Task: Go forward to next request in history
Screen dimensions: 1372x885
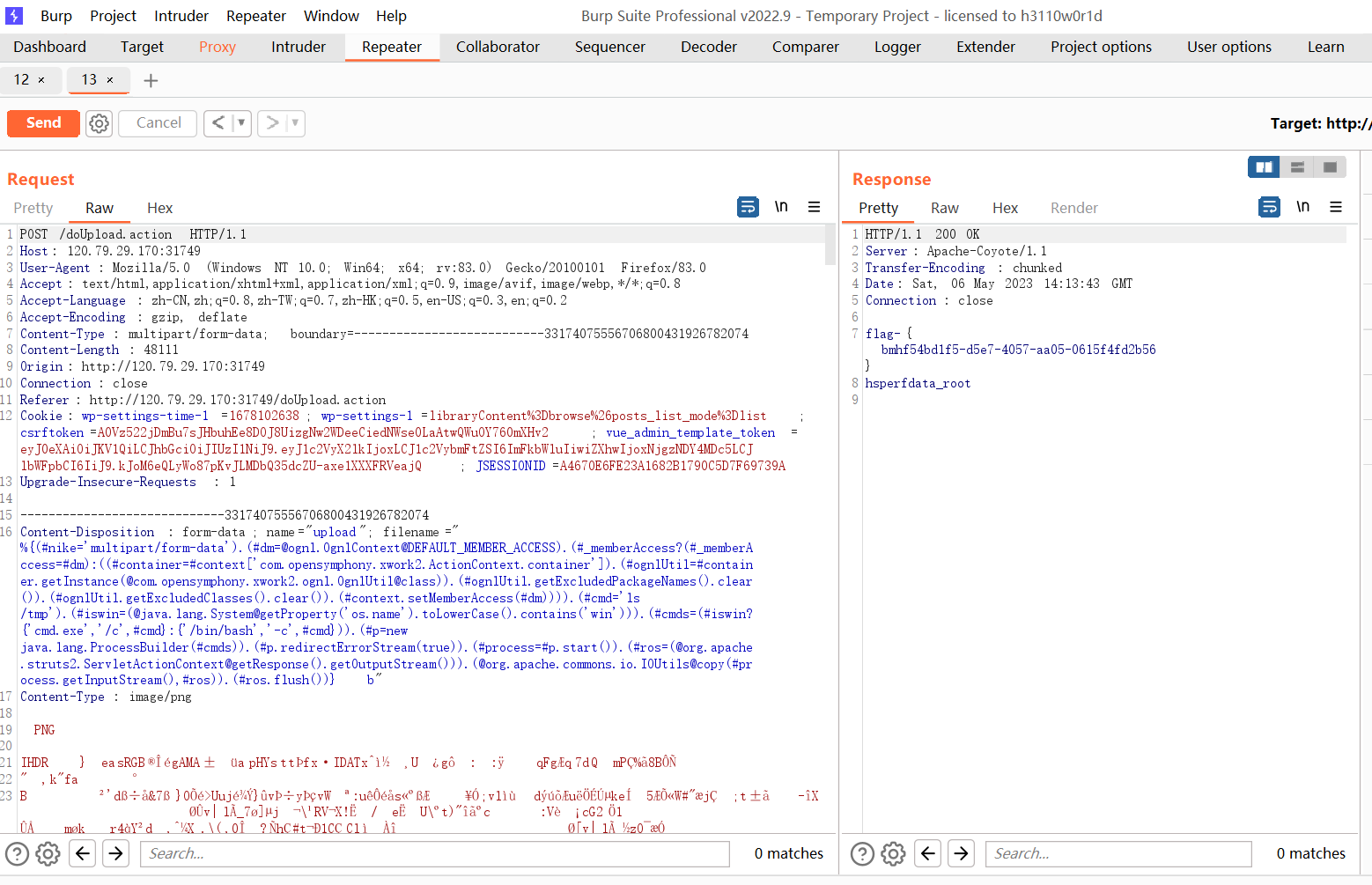Action: pyautogui.click(x=272, y=123)
